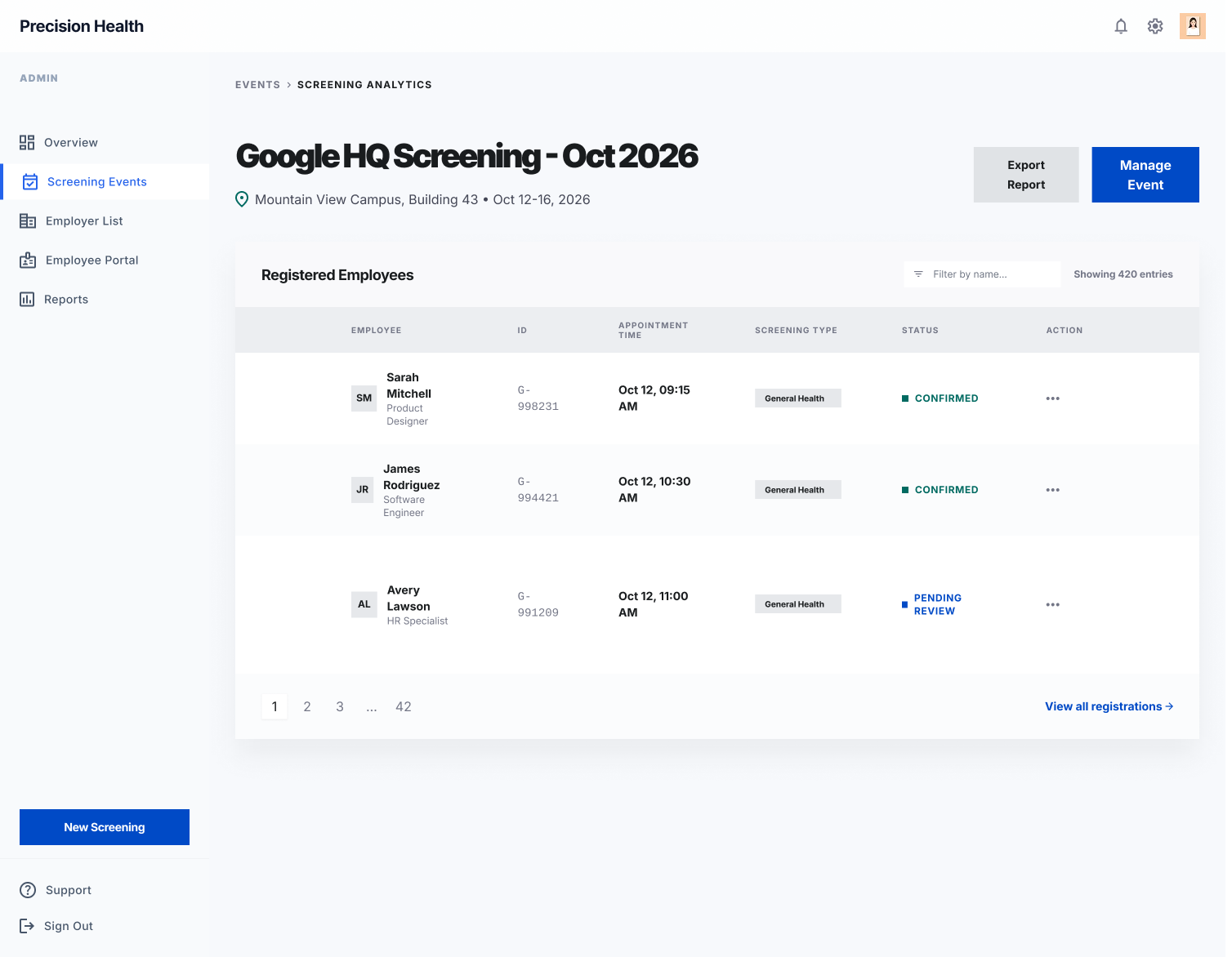Go to pagination page 2

(x=307, y=706)
